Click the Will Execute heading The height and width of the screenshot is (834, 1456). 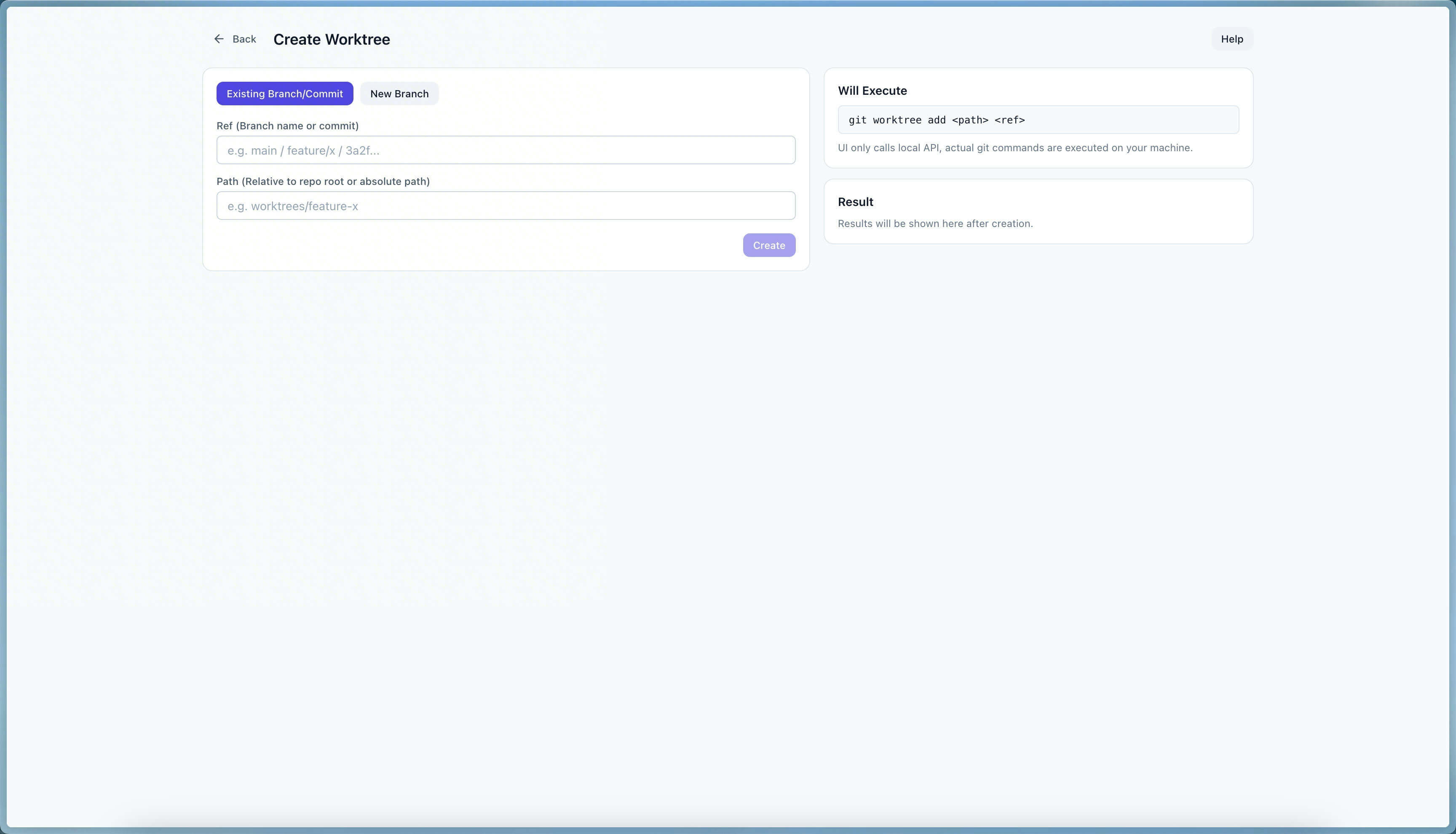(872, 91)
